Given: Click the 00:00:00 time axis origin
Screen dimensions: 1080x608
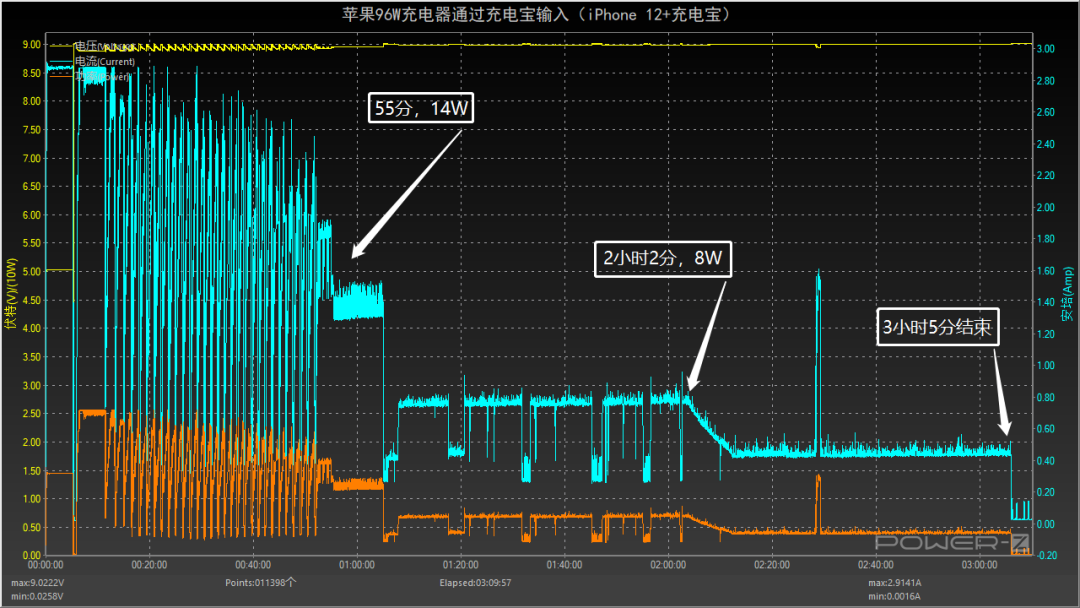Looking at the screenshot, I should pyautogui.click(x=45, y=565).
